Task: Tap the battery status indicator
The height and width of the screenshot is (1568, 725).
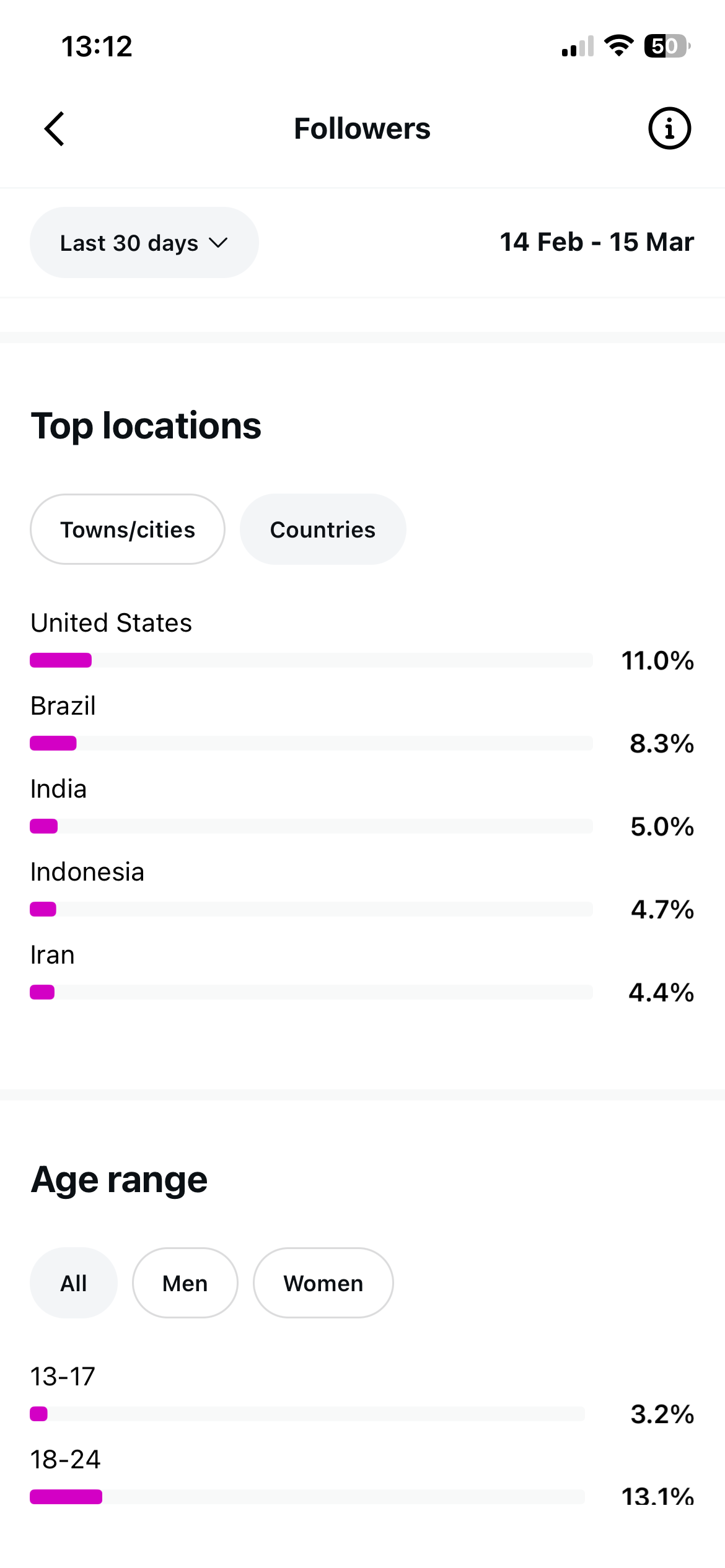Action: (x=667, y=46)
